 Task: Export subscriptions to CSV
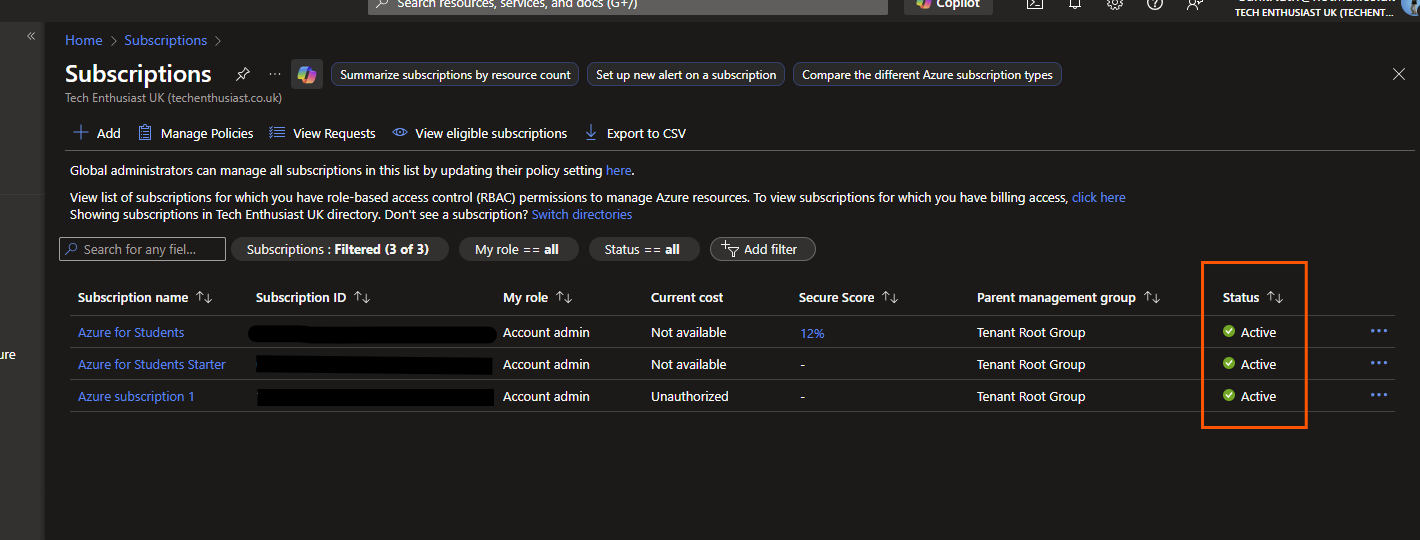635,133
